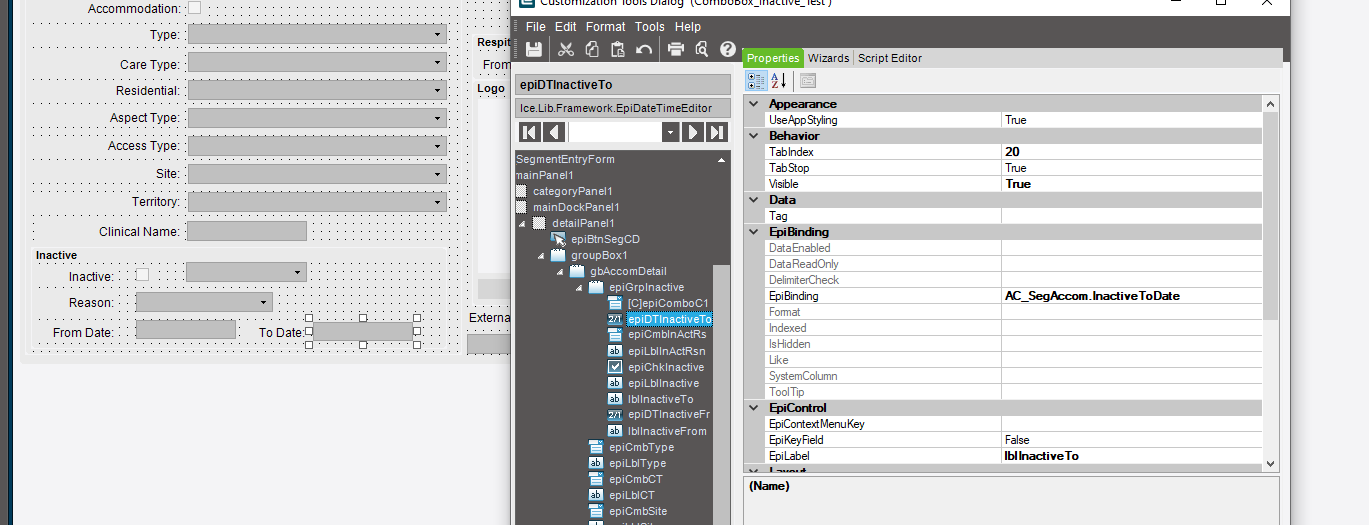Screen dimensions: 1369x525
Task: Jump to first control navigator button
Action: pyautogui.click(x=530, y=132)
